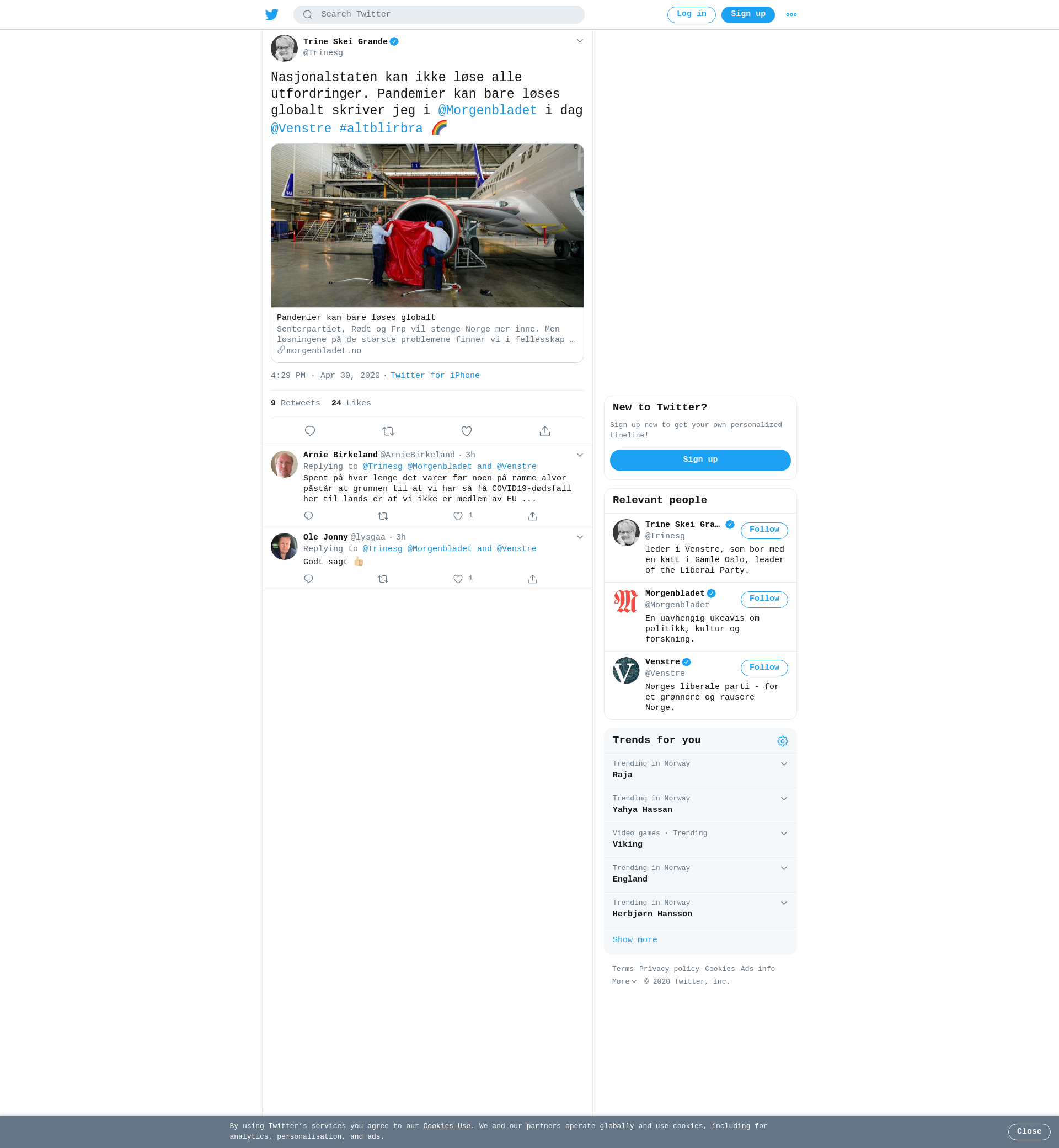Reply to Arnie Birkeland's comment
1059x1148 pixels.
(x=308, y=516)
